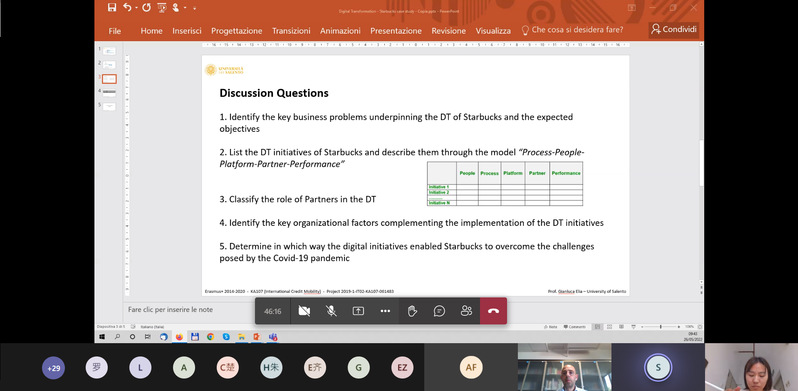Open the File menu
Viewport: 798px width, 391px height.
pos(115,31)
